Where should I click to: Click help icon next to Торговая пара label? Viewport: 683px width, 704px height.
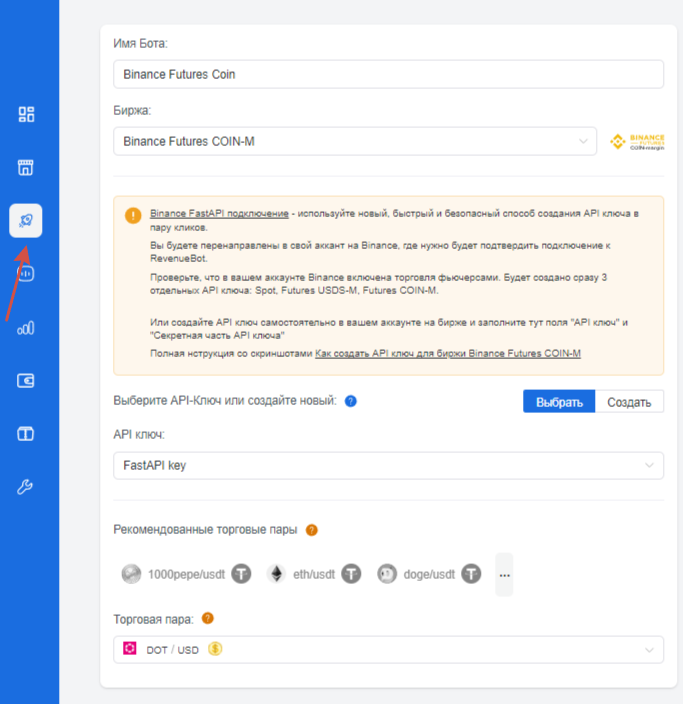click(207, 619)
